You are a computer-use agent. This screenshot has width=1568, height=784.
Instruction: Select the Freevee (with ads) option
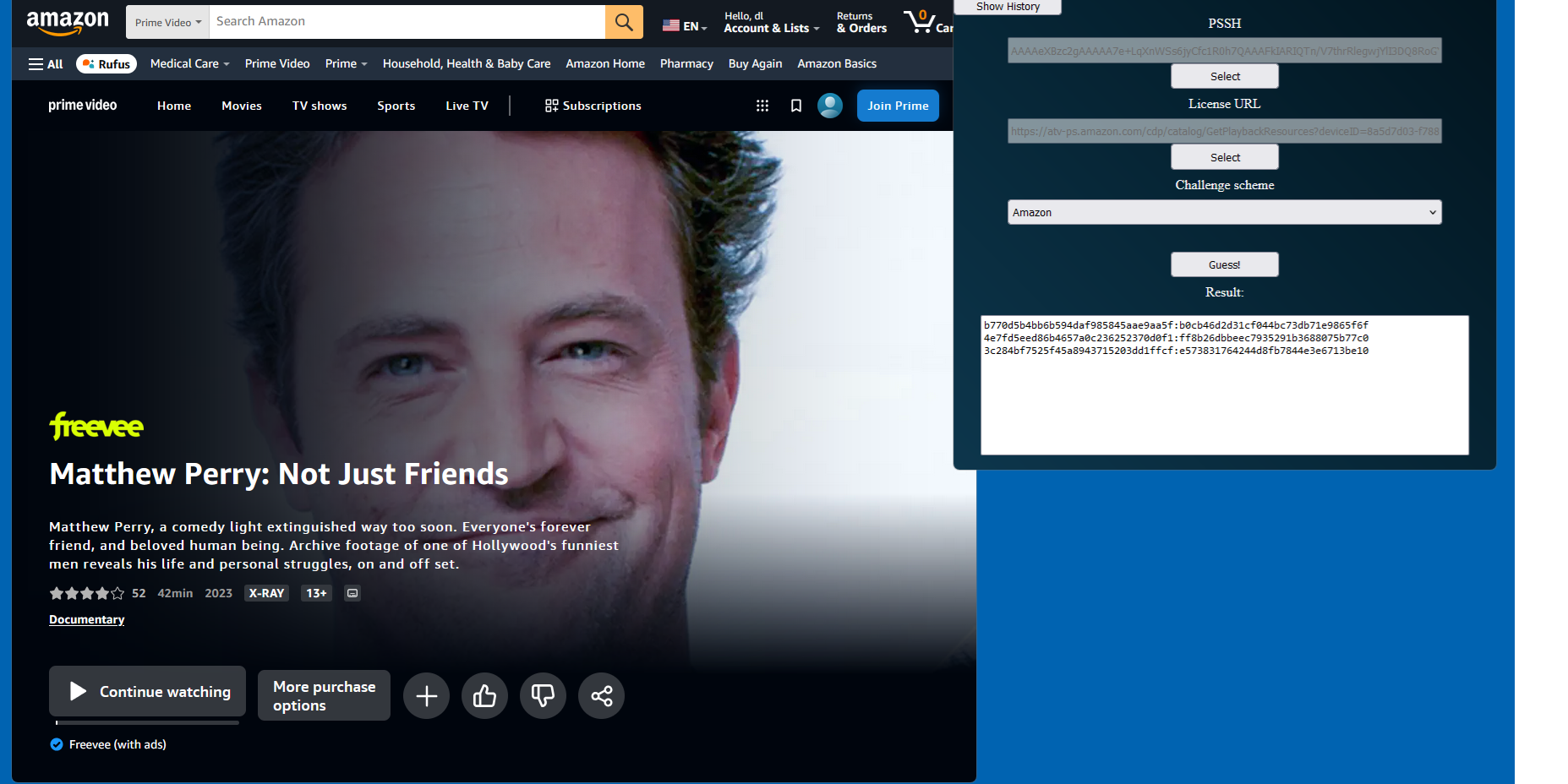(108, 744)
